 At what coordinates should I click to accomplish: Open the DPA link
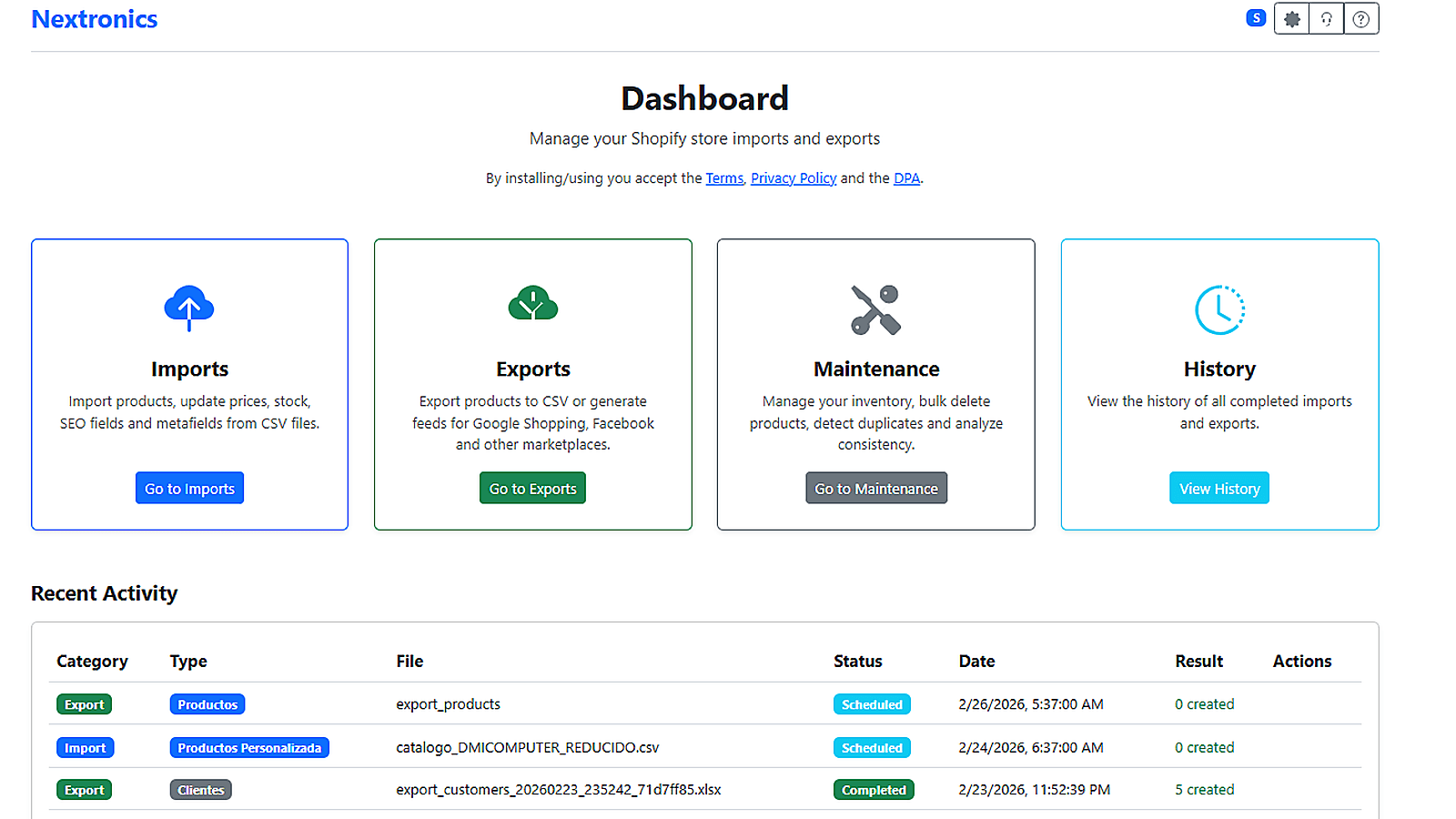(906, 178)
